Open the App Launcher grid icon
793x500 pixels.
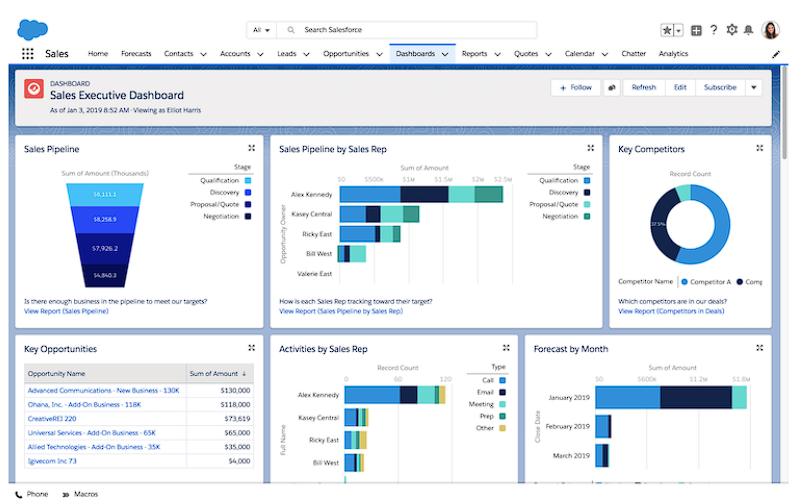tap(27, 54)
